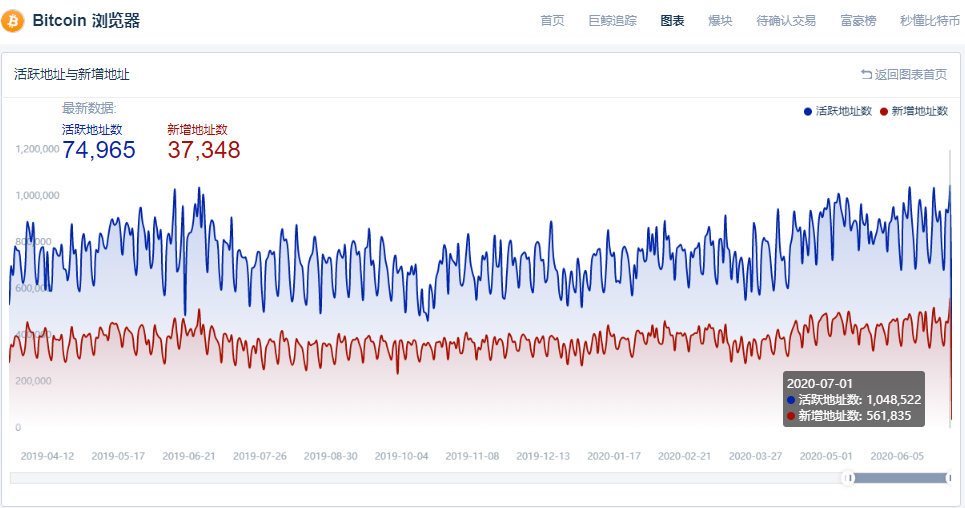The height and width of the screenshot is (508, 965).
Task: Click the 2020-06-05 x-axis date
Action: pyautogui.click(x=897, y=456)
